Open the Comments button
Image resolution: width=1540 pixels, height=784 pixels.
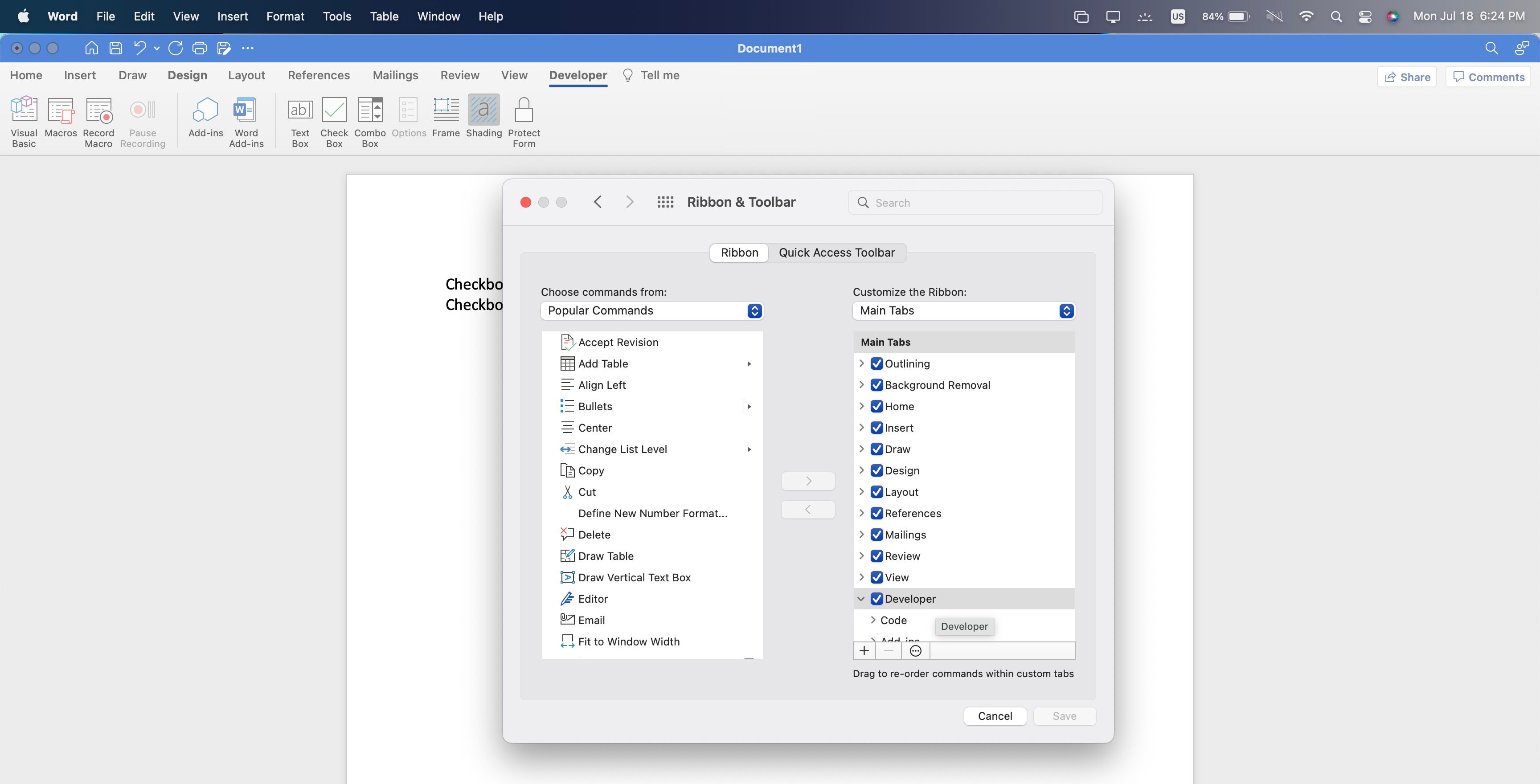click(x=1489, y=77)
